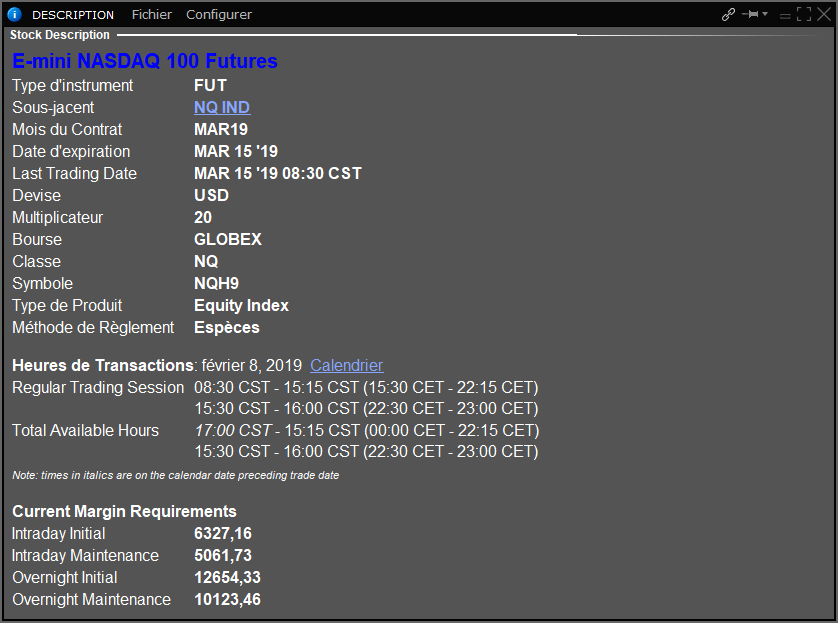The image size is (838, 623).
Task: Select the Current Margin Requirements heading
Action: 124,511
